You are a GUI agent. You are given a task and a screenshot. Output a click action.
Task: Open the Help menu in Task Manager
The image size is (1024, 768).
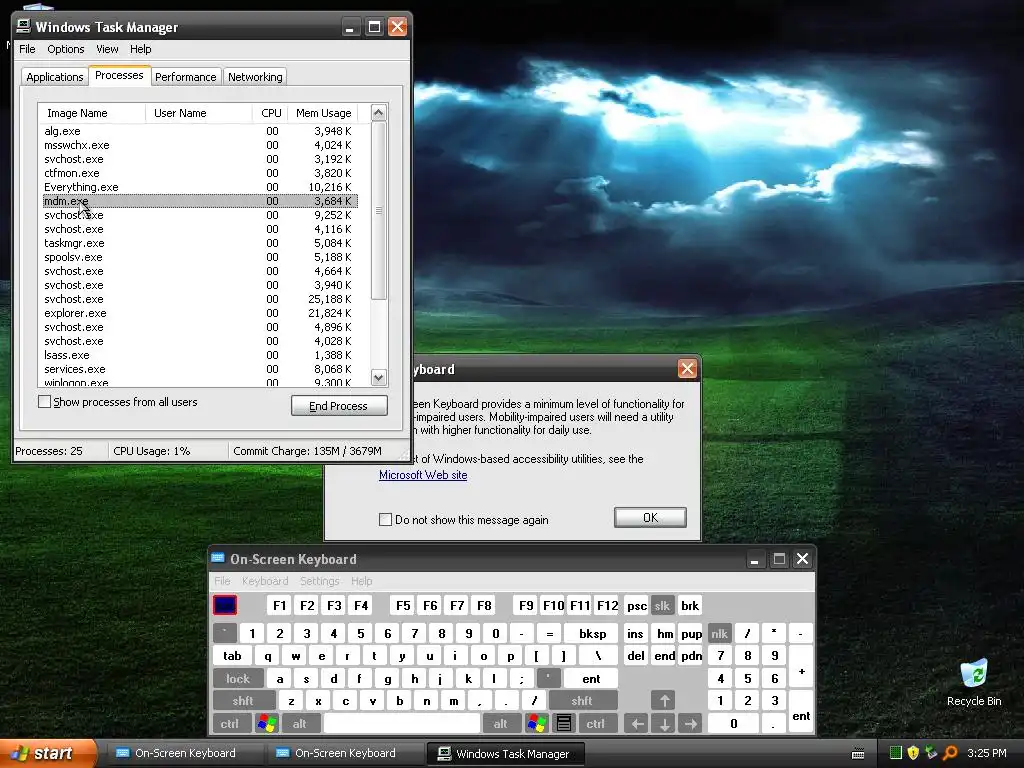[x=140, y=49]
